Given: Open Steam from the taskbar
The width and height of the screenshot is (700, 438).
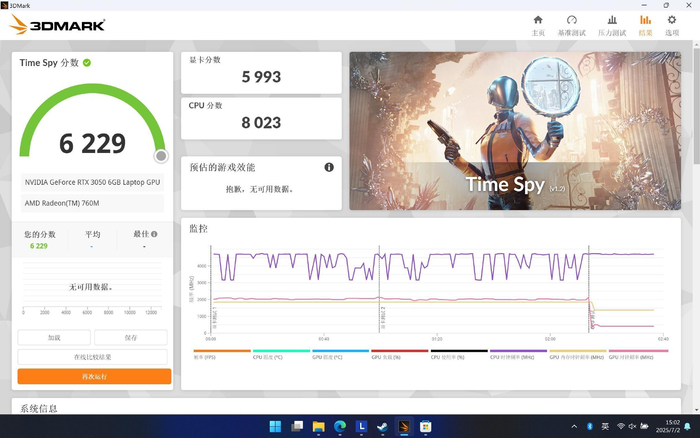Looking at the screenshot, I should tap(383, 426).
